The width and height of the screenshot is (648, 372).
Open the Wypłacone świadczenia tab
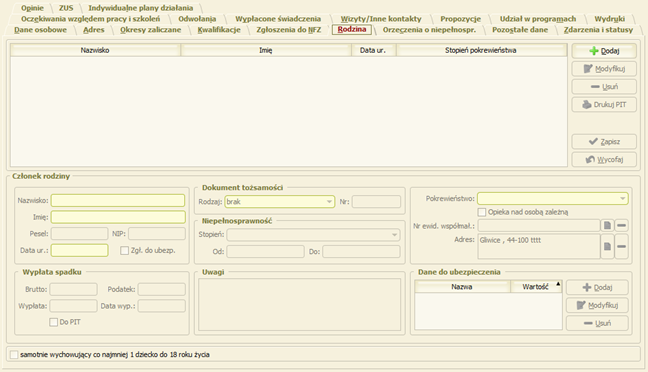pos(278,19)
